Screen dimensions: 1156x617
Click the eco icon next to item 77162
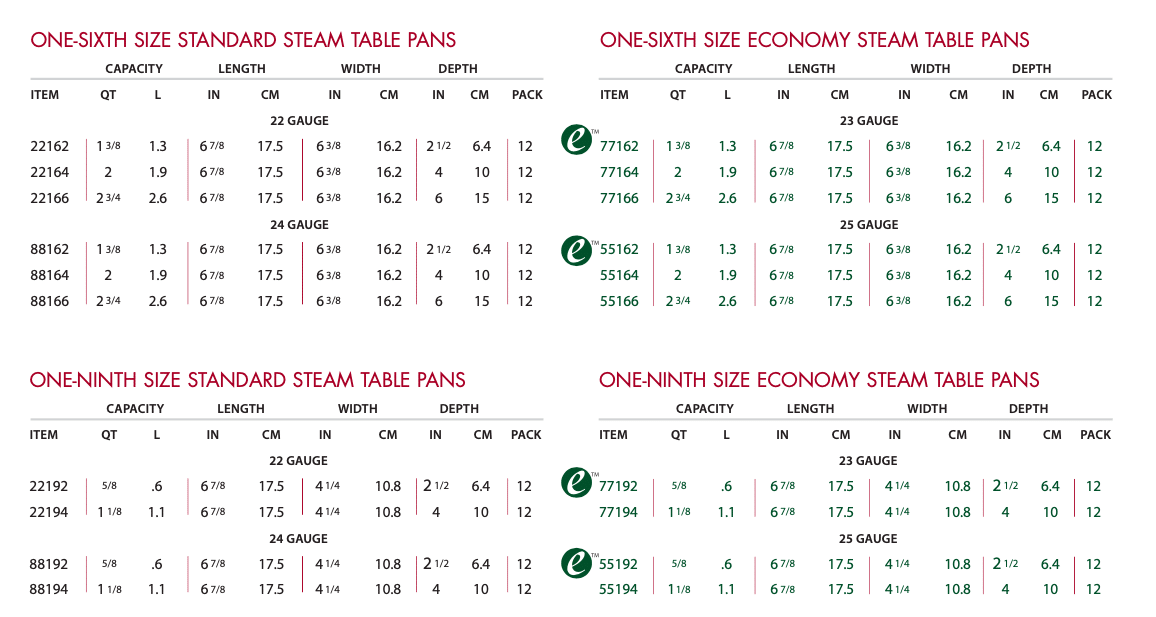point(575,140)
